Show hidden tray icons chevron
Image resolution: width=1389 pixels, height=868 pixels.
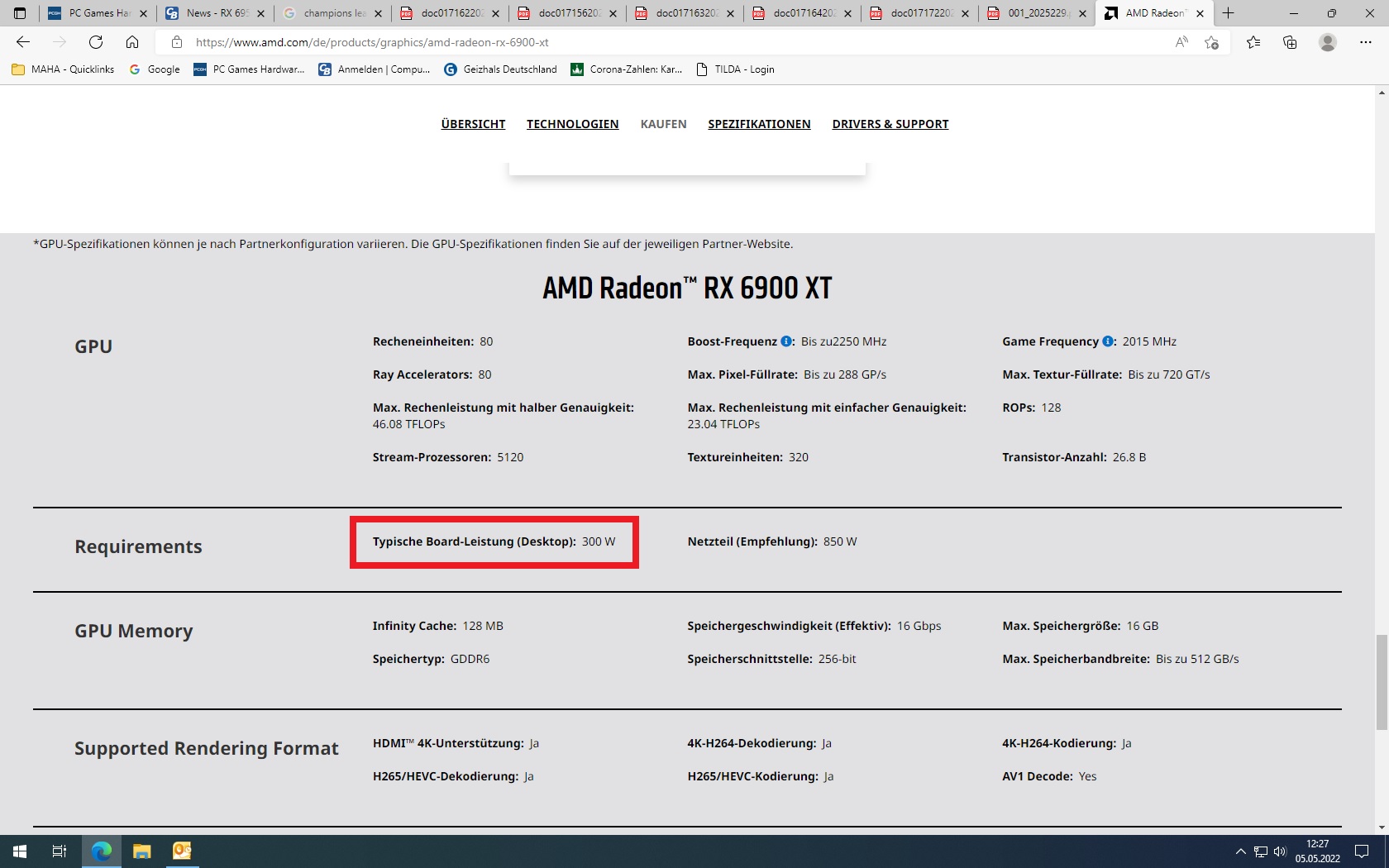tap(1240, 851)
